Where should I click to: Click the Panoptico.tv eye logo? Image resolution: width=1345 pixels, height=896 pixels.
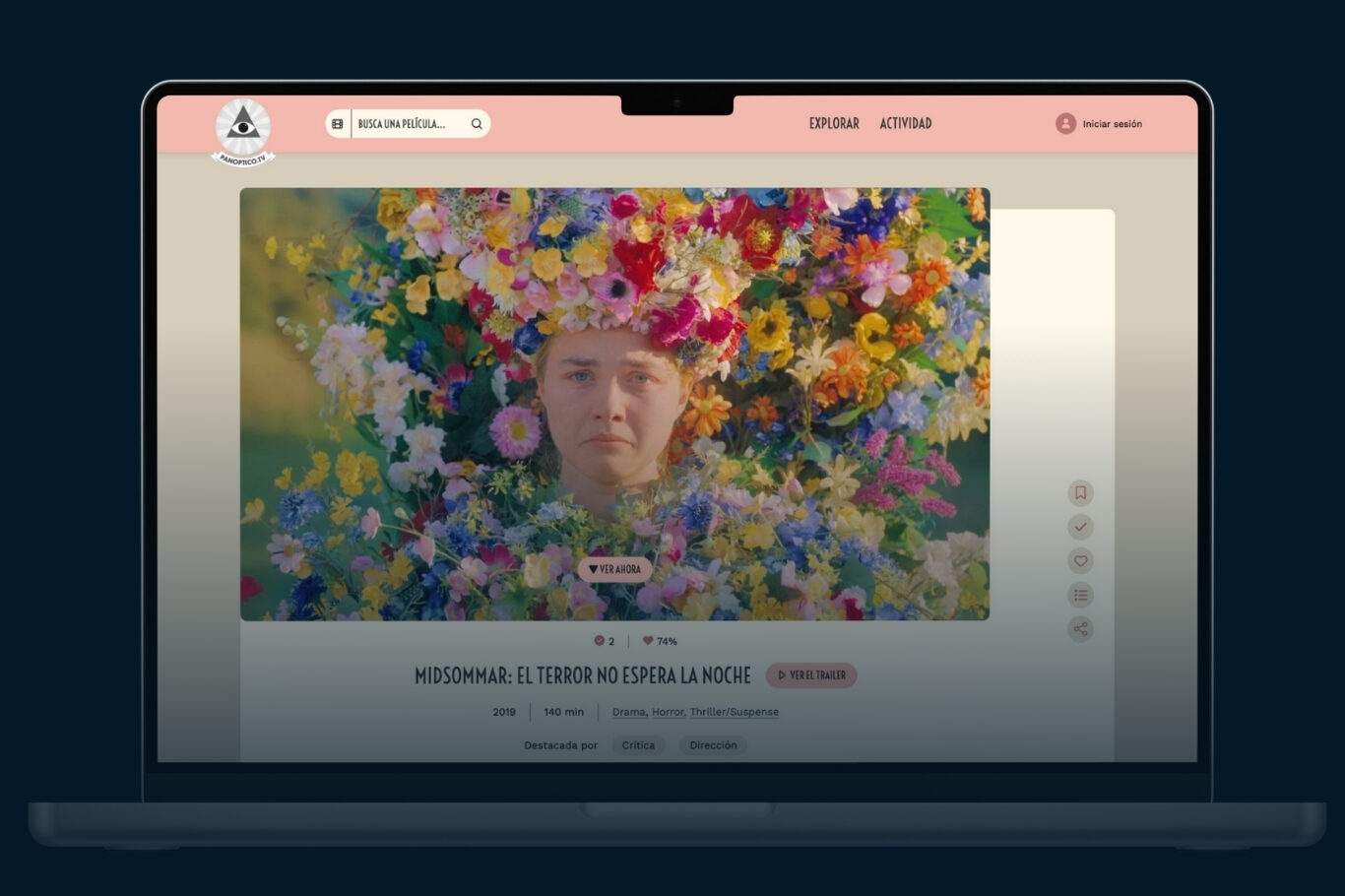click(243, 132)
